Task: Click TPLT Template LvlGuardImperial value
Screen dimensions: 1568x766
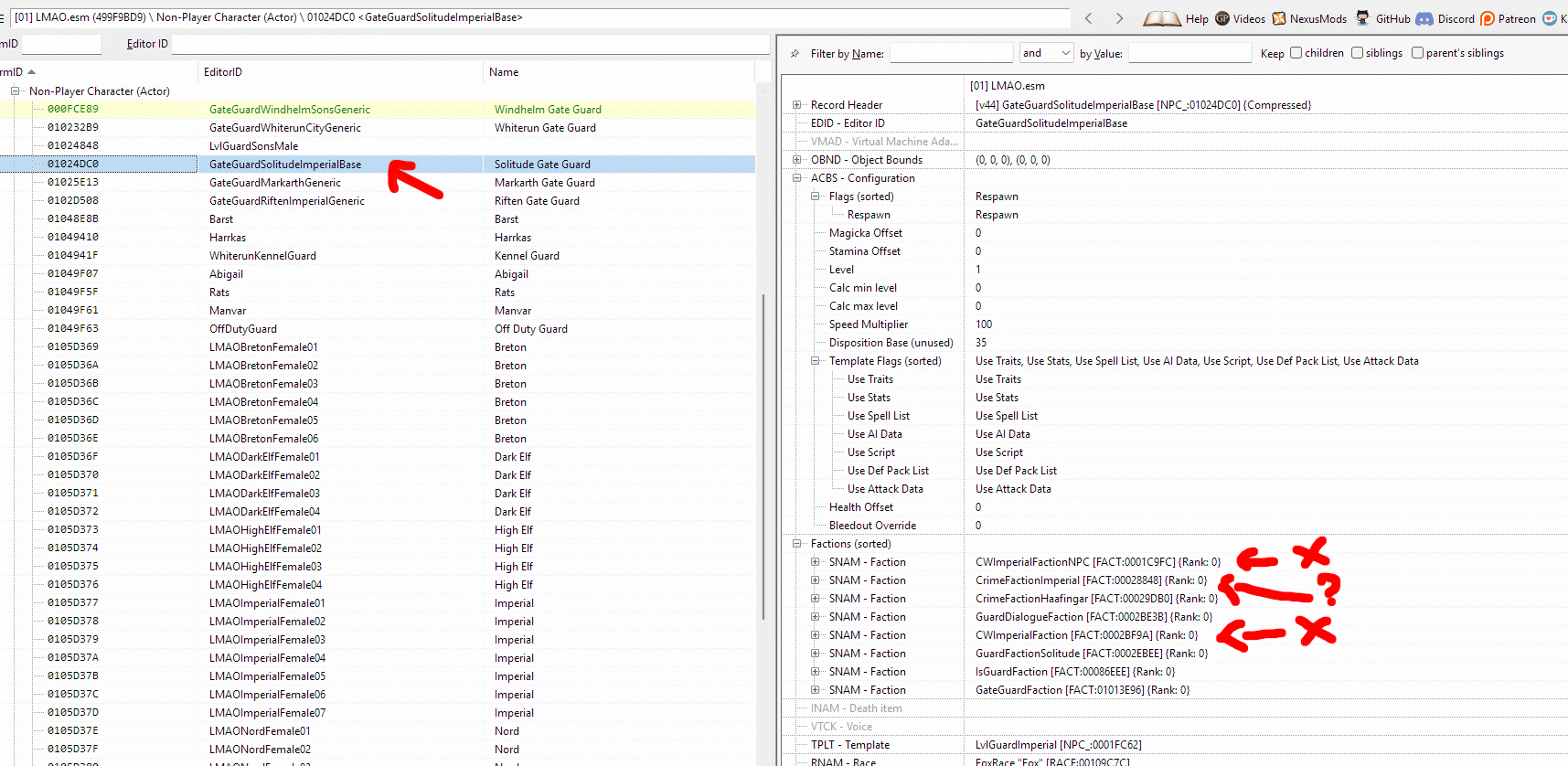Action: (x=1059, y=745)
